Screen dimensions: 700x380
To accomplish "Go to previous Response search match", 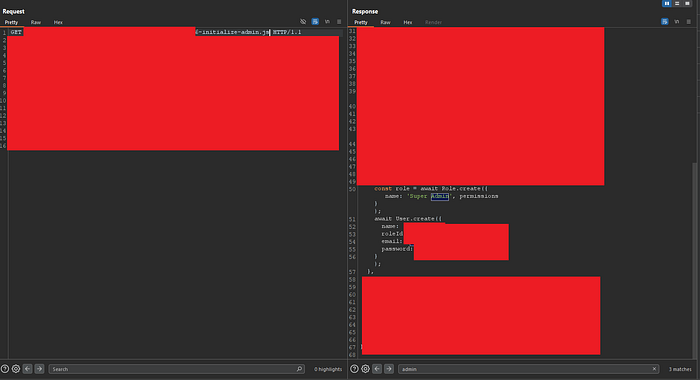I will (377, 369).
